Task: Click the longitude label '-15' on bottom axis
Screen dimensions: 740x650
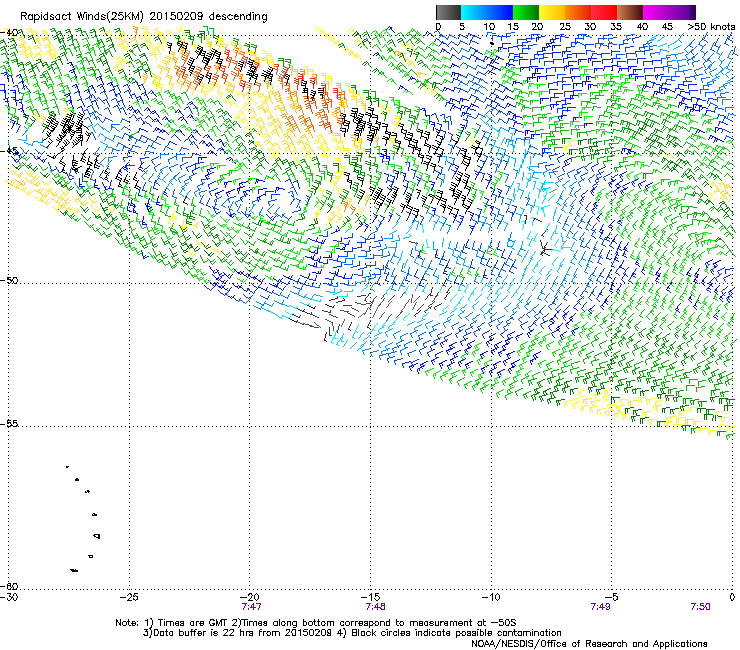Action: pyautogui.click(x=370, y=597)
